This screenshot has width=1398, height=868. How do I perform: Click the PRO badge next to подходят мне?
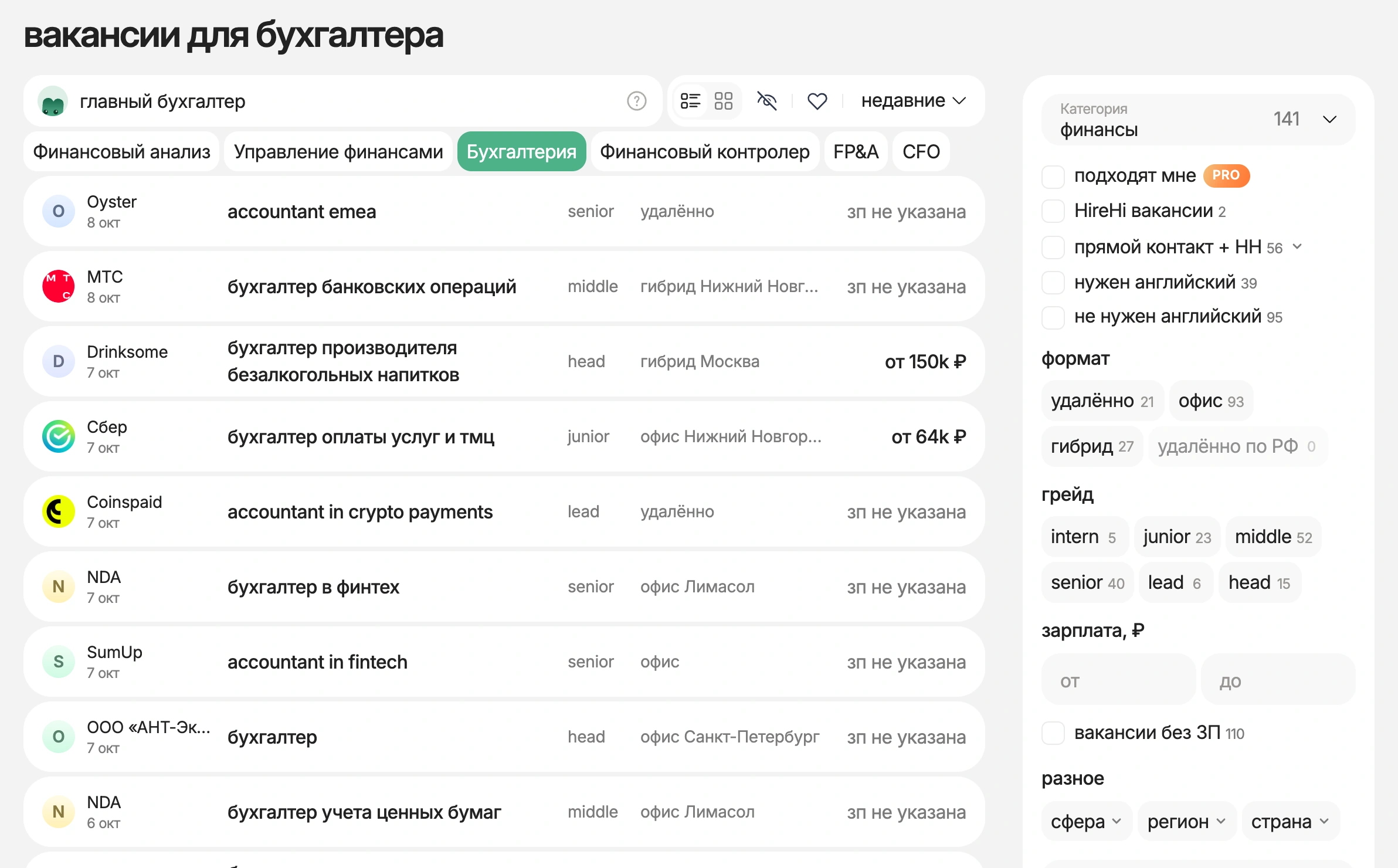[x=1226, y=175]
